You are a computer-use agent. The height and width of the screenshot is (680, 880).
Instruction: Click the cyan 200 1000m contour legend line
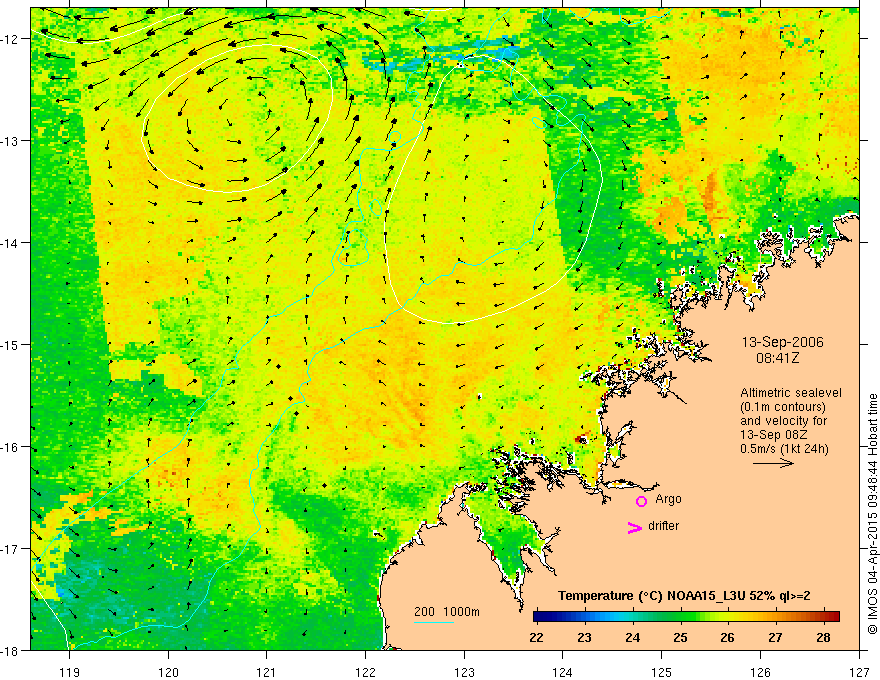click(434, 622)
